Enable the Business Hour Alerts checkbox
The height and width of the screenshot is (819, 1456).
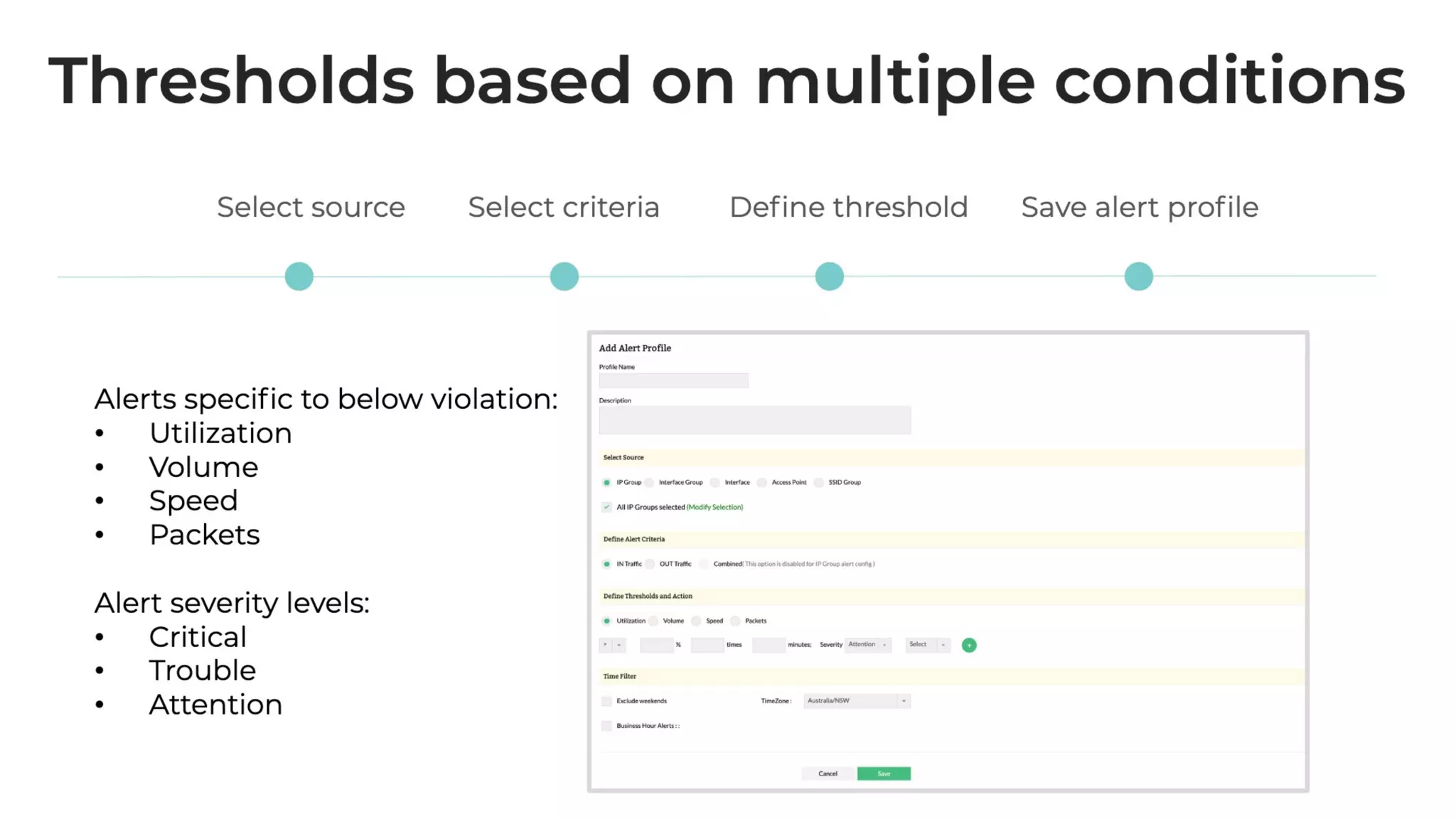[x=606, y=726]
